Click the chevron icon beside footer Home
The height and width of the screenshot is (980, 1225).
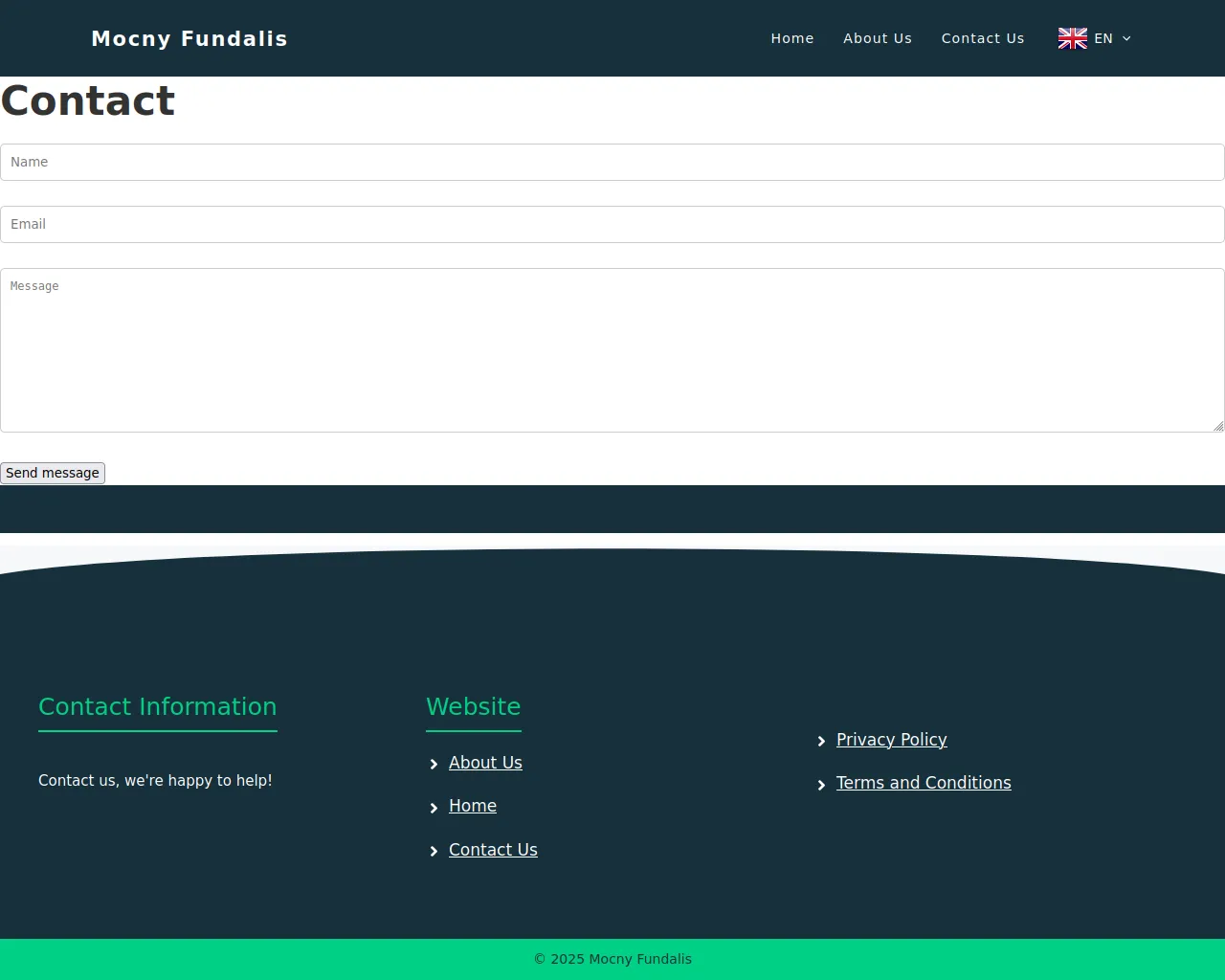click(x=434, y=808)
